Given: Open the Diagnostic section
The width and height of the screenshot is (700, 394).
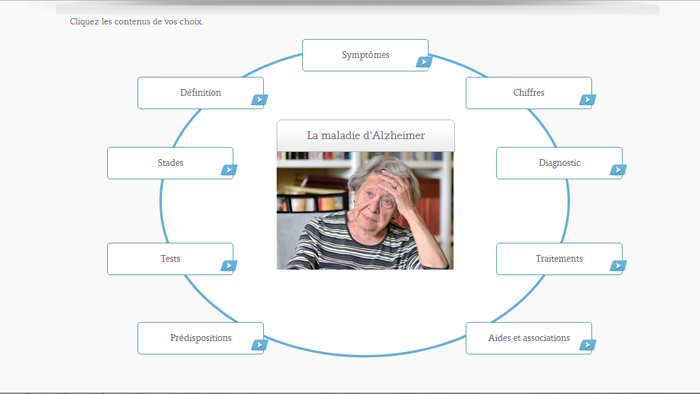Looking at the screenshot, I should (559, 163).
